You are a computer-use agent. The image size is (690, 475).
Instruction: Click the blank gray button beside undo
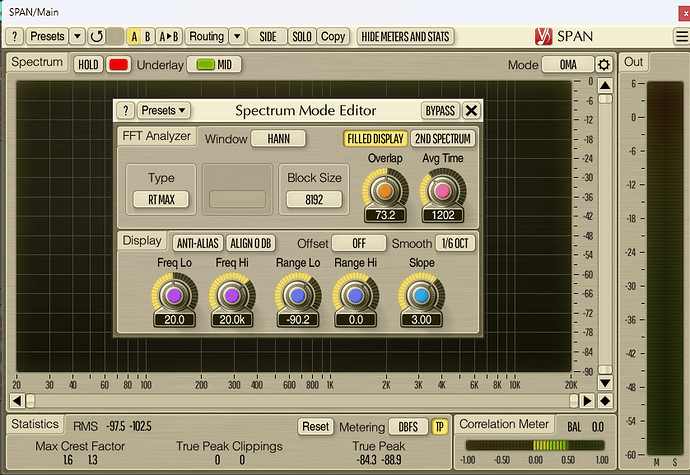pos(115,37)
